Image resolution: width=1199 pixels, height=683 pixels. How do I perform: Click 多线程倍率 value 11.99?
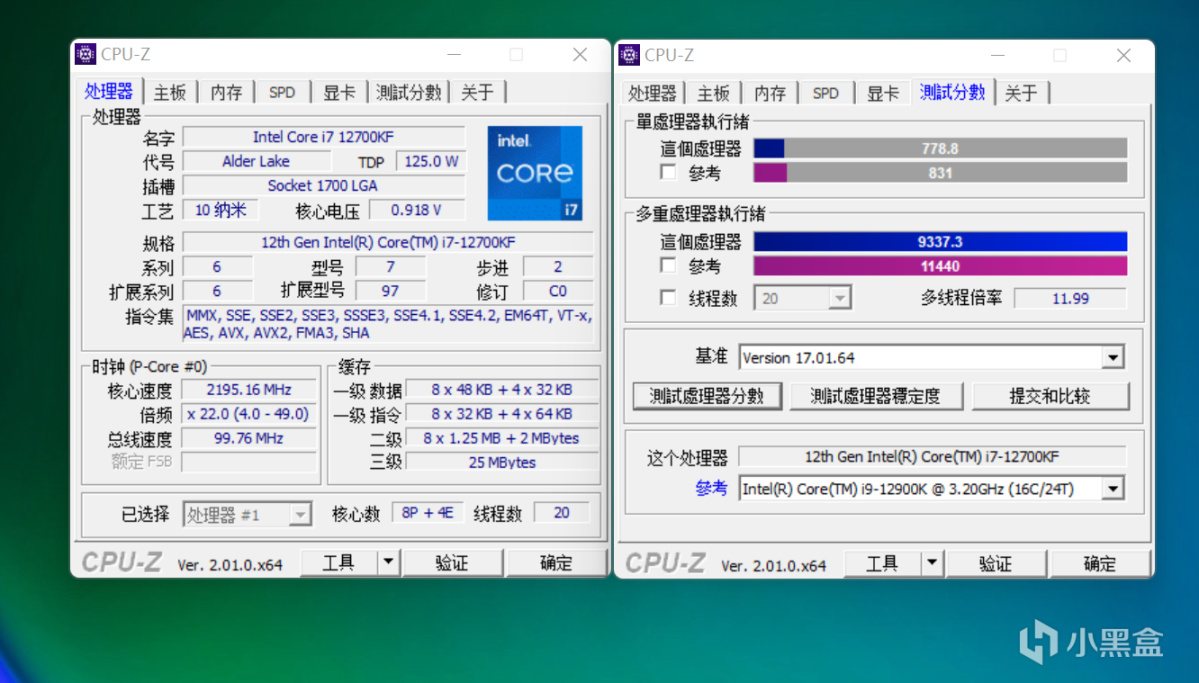[1070, 298]
